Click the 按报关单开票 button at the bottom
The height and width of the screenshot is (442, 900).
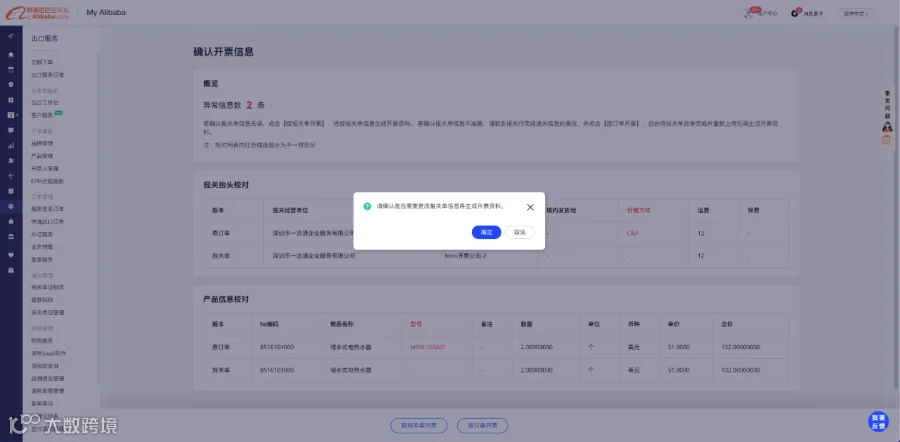click(418, 426)
